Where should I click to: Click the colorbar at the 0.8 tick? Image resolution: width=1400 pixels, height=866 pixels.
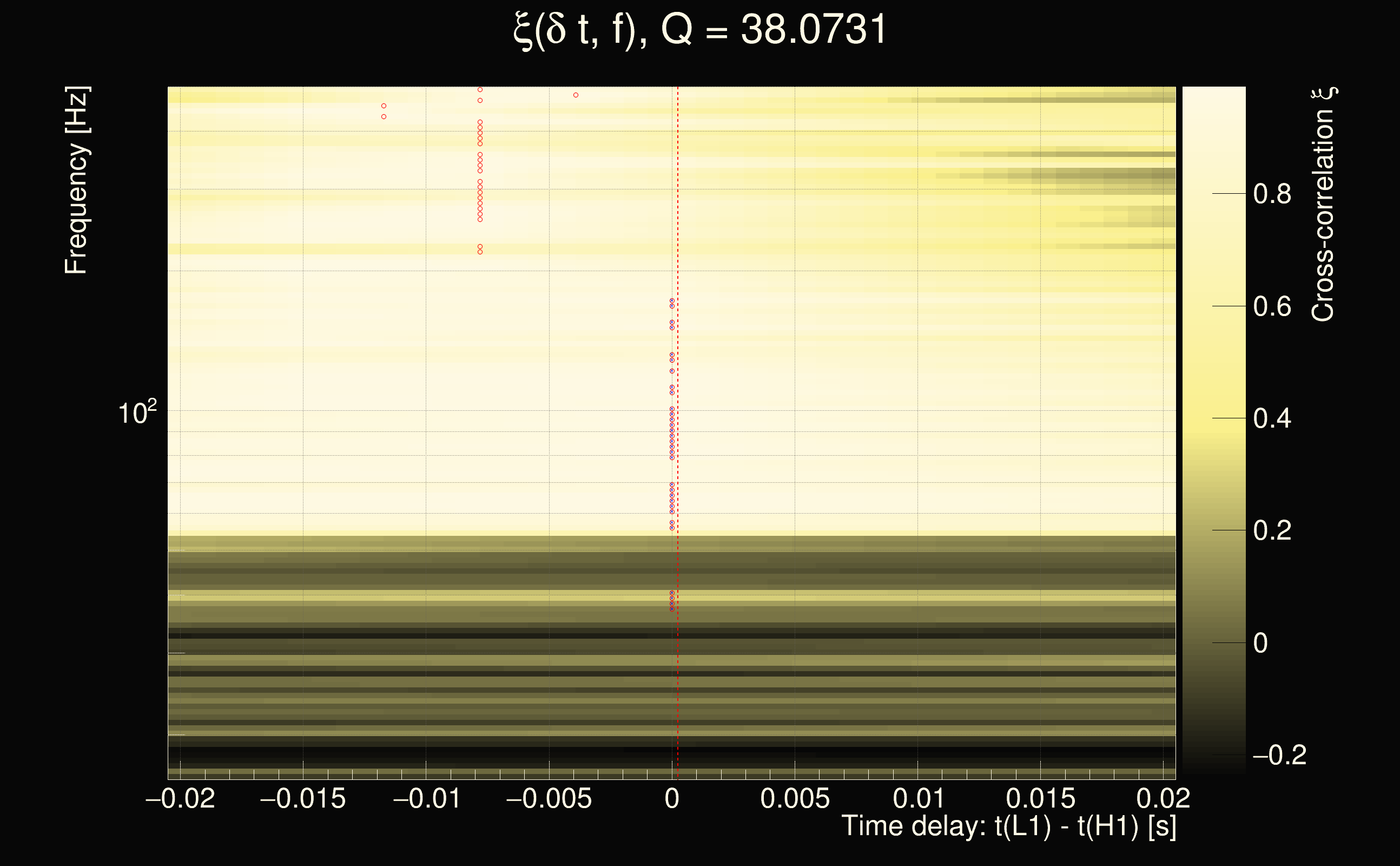pyautogui.click(x=1213, y=194)
